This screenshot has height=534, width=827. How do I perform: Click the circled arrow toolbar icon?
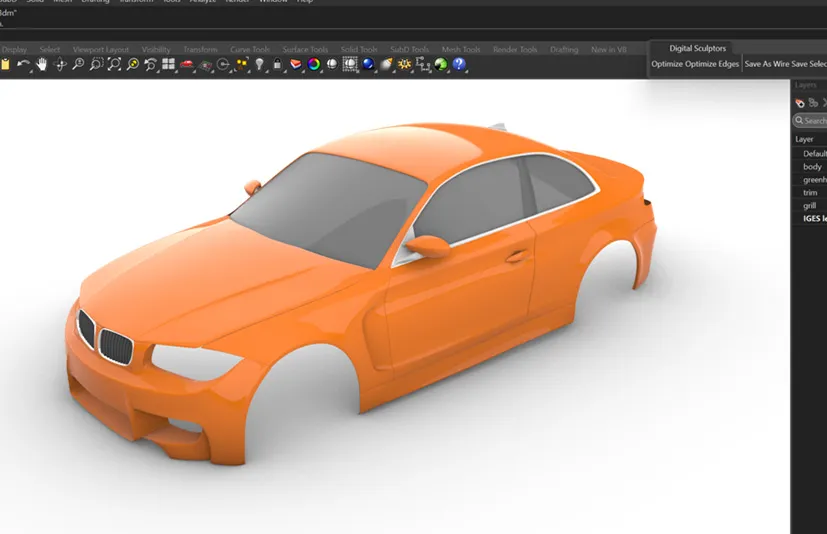223,64
